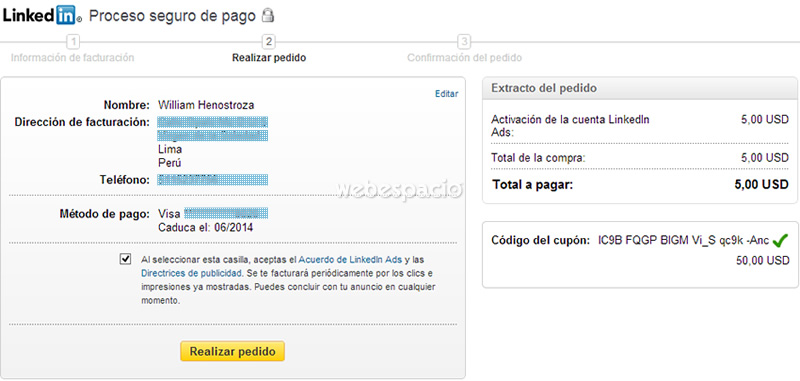Click Activación de la cuenta LinkedIn Ads
Viewport: 800px width, 381px height.
click(x=570, y=126)
